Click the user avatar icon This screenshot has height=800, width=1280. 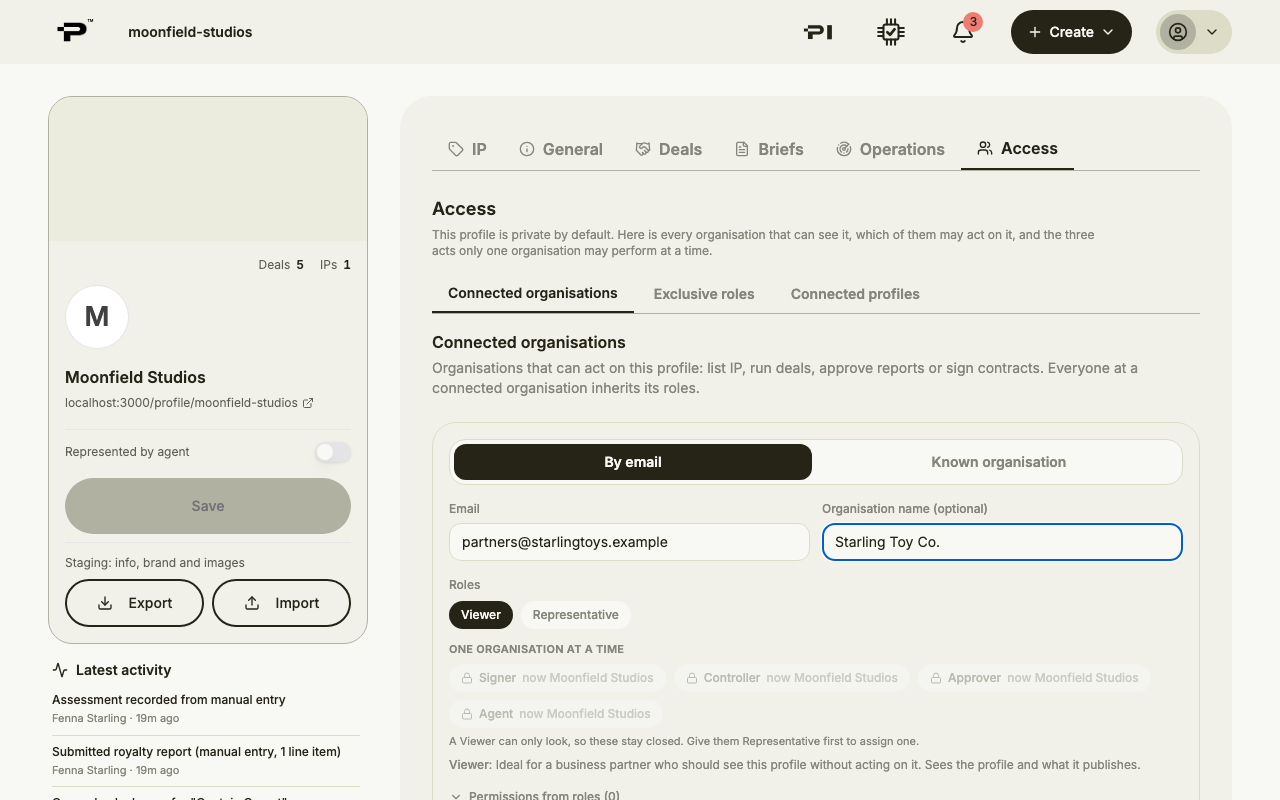point(1178,32)
